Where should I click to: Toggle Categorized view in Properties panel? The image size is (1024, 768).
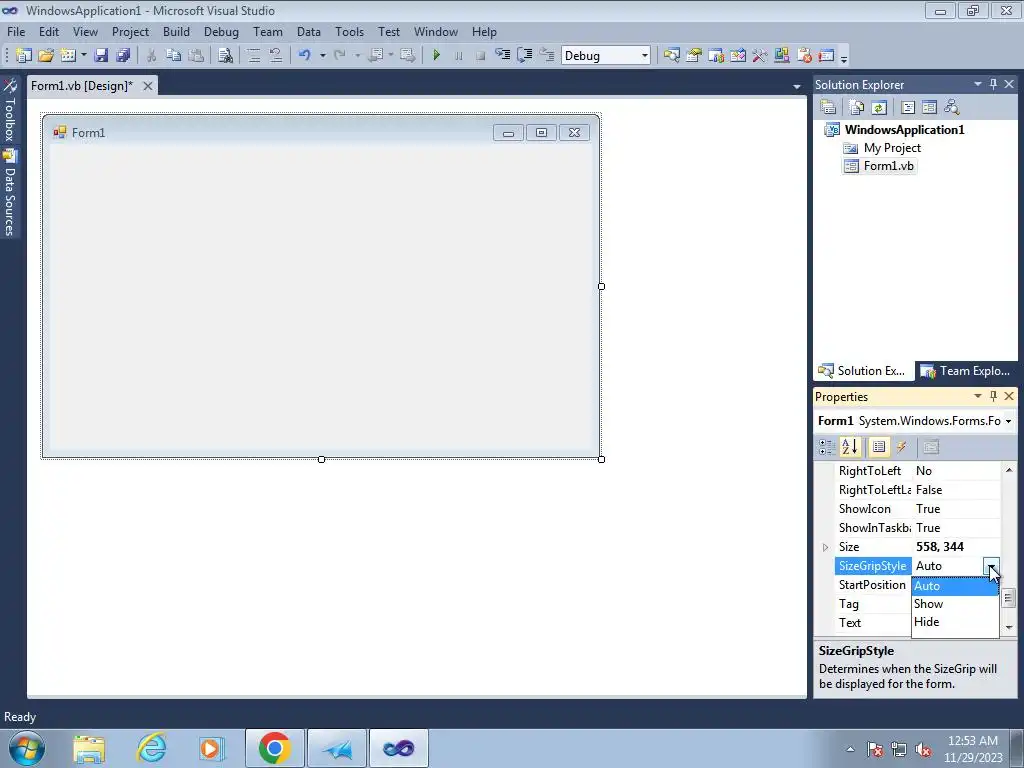(x=827, y=447)
